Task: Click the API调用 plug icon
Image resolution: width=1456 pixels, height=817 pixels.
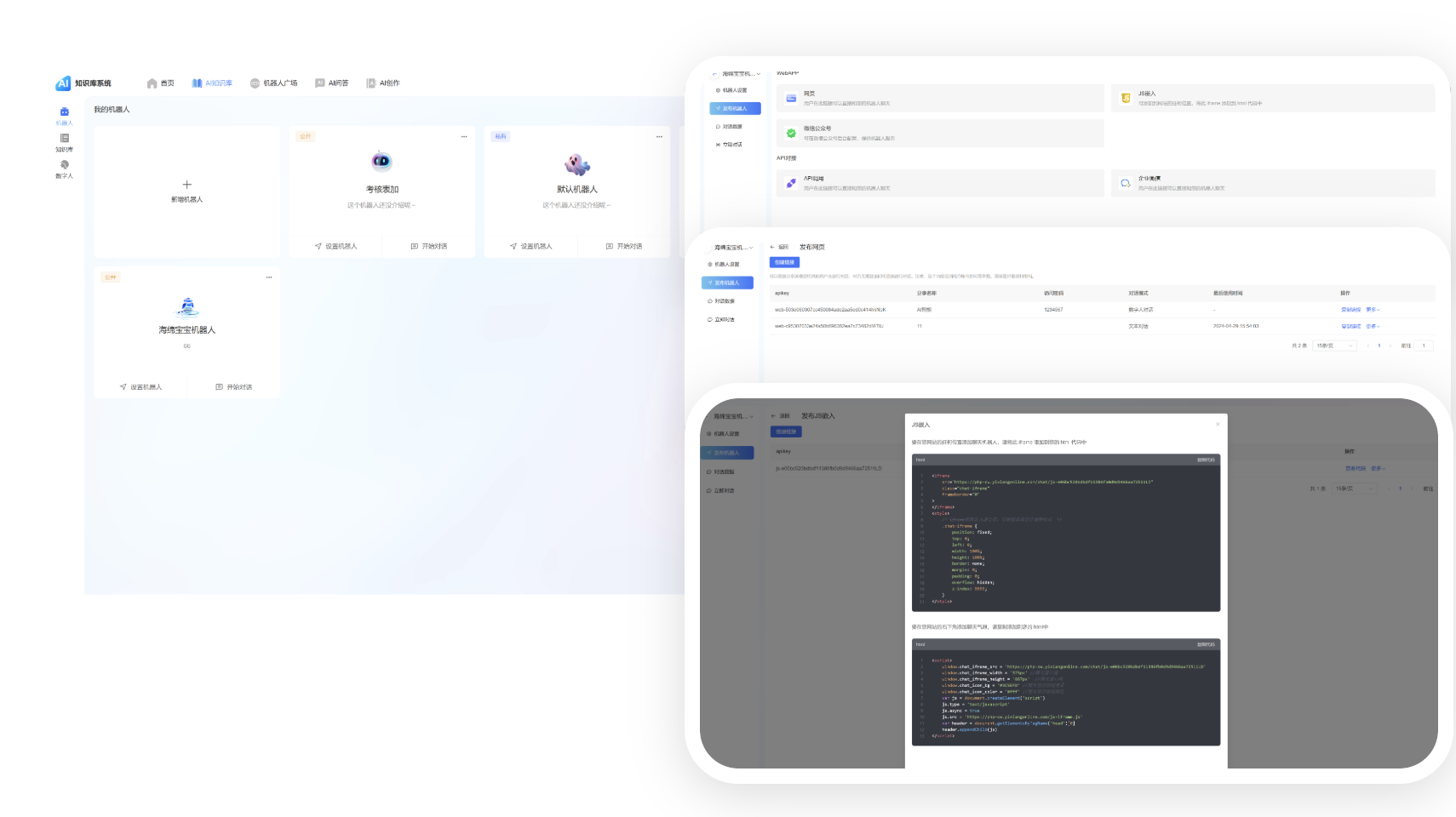Action: (x=791, y=183)
